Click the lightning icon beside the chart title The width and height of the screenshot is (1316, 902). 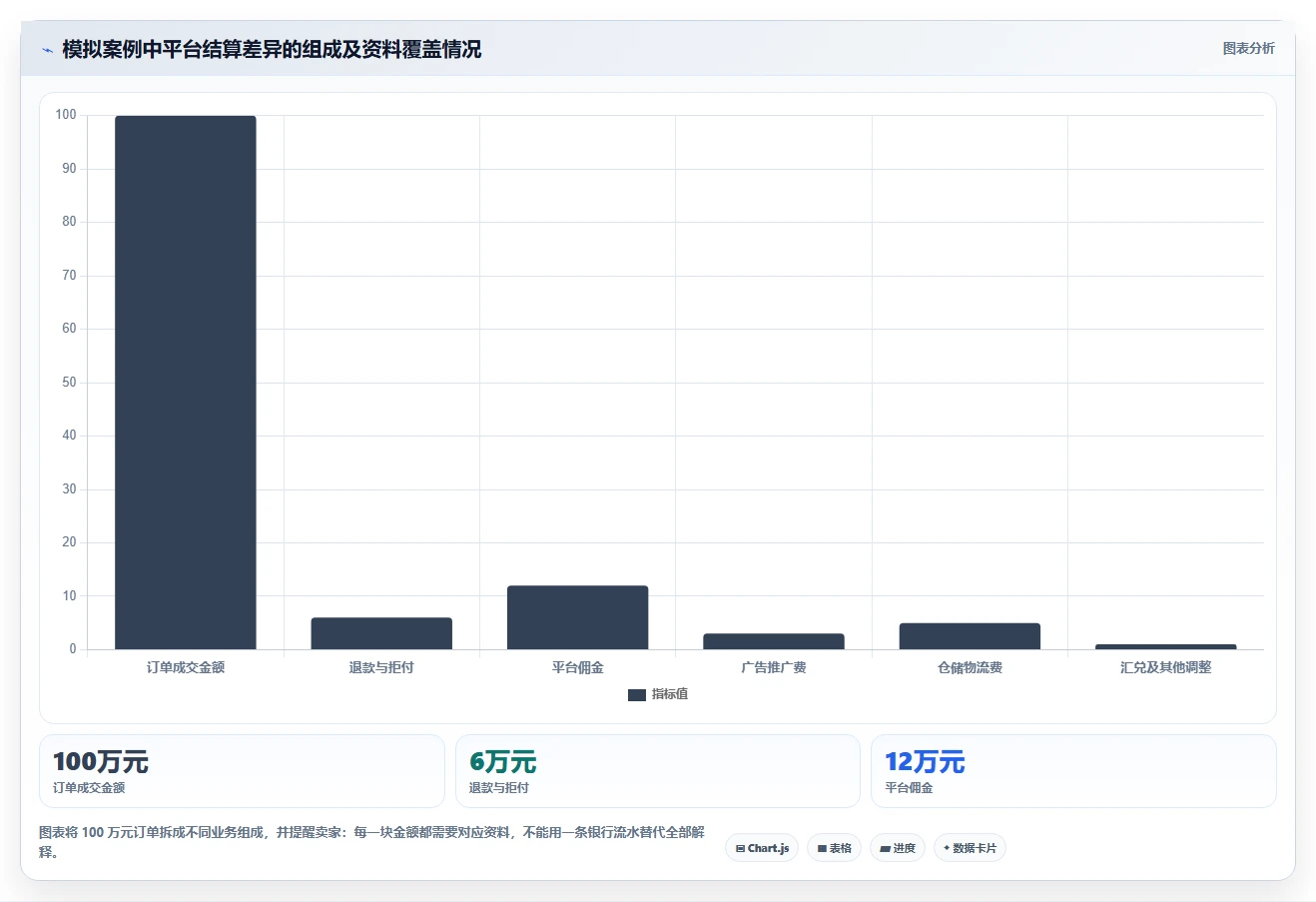click(47, 50)
